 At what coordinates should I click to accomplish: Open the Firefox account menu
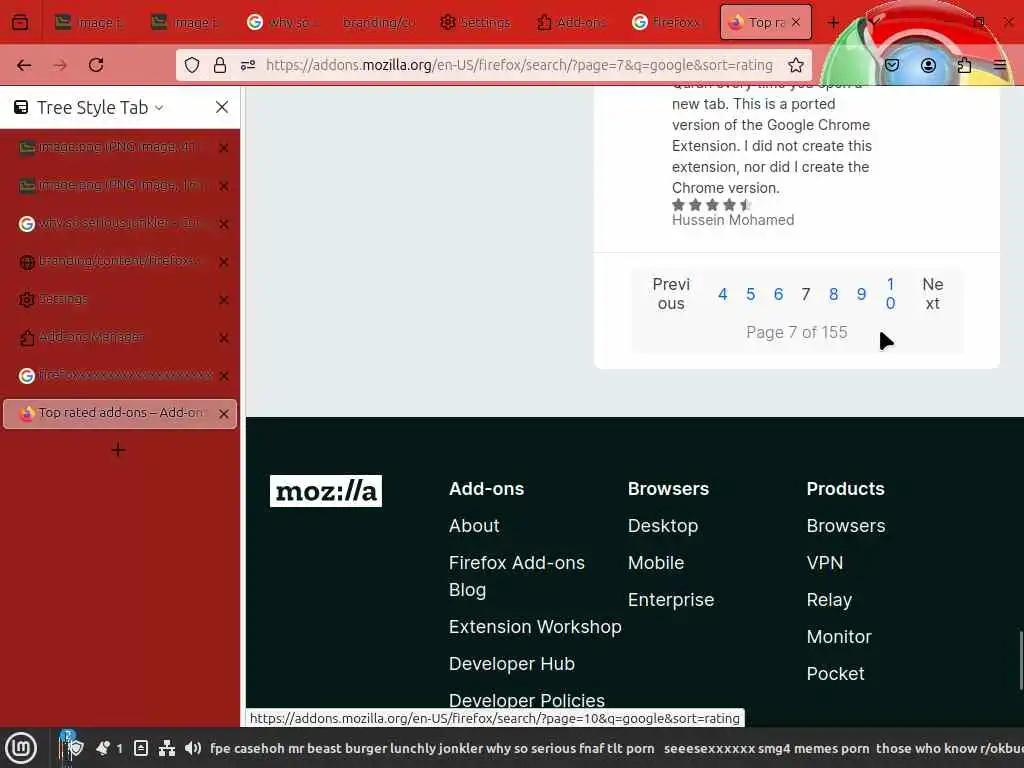coord(928,65)
